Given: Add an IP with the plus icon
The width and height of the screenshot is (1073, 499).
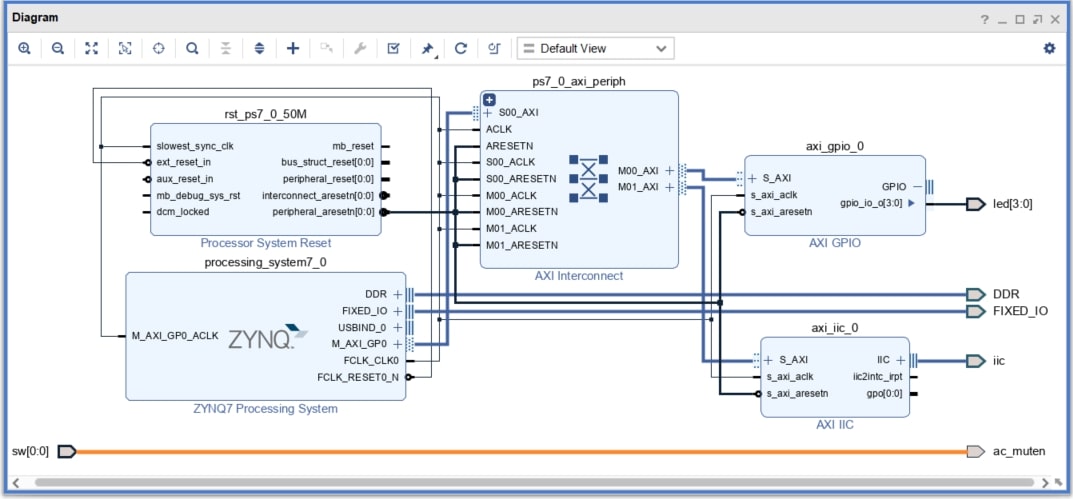Looking at the screenshot, I should tap(293, 49).
